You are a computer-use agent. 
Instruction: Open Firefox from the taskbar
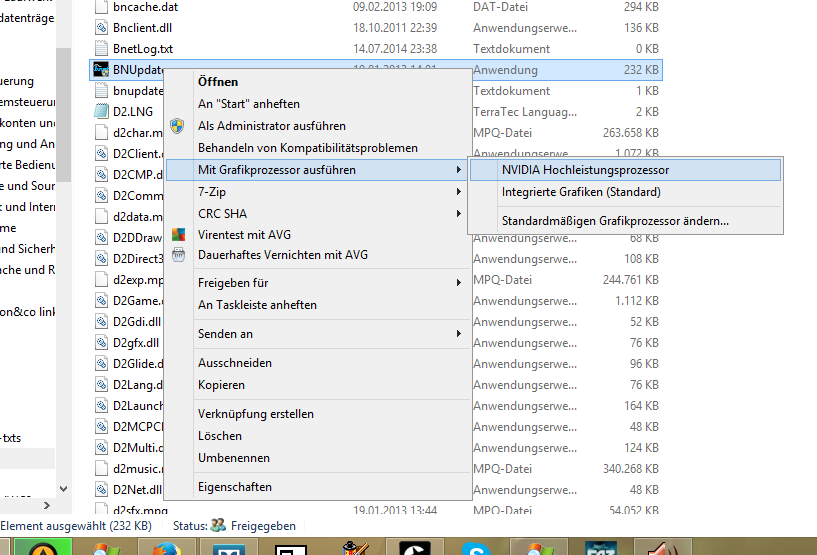pyautogui.click(x=167, y=548)
